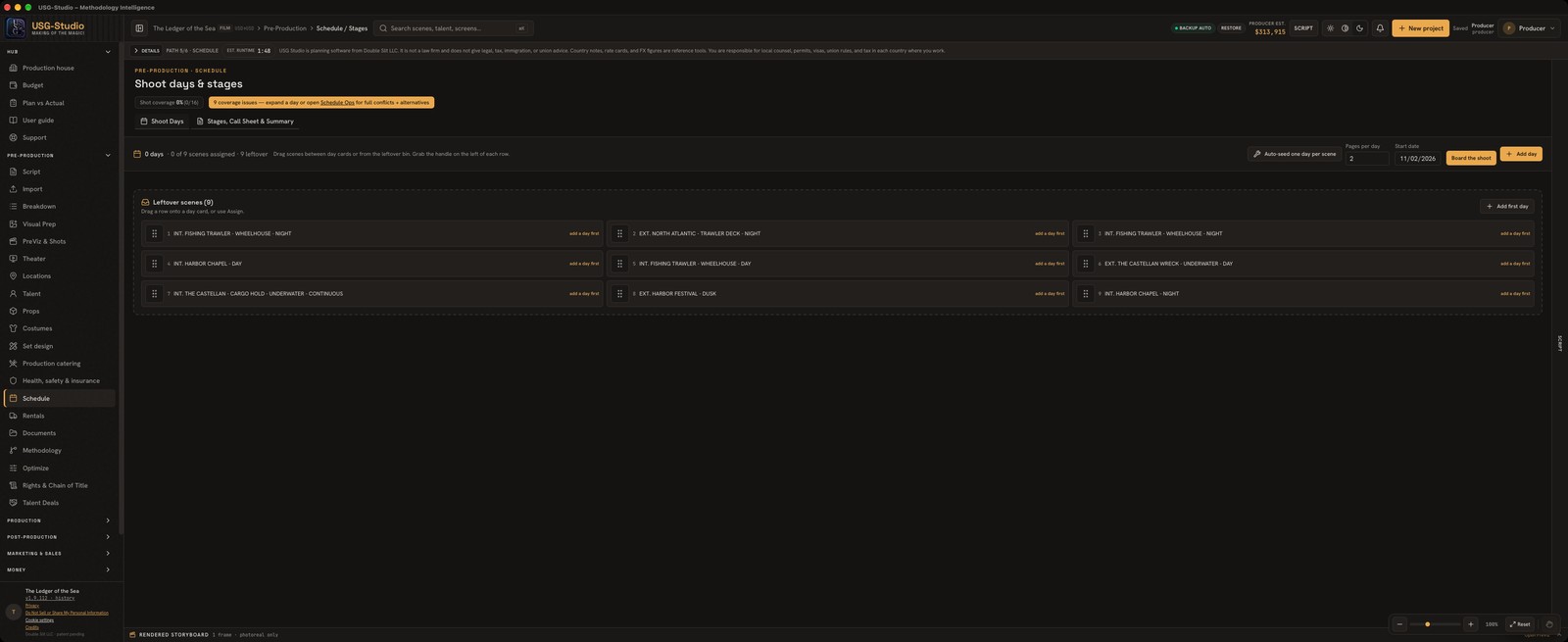Click the zoom out minus icon

1399,624
